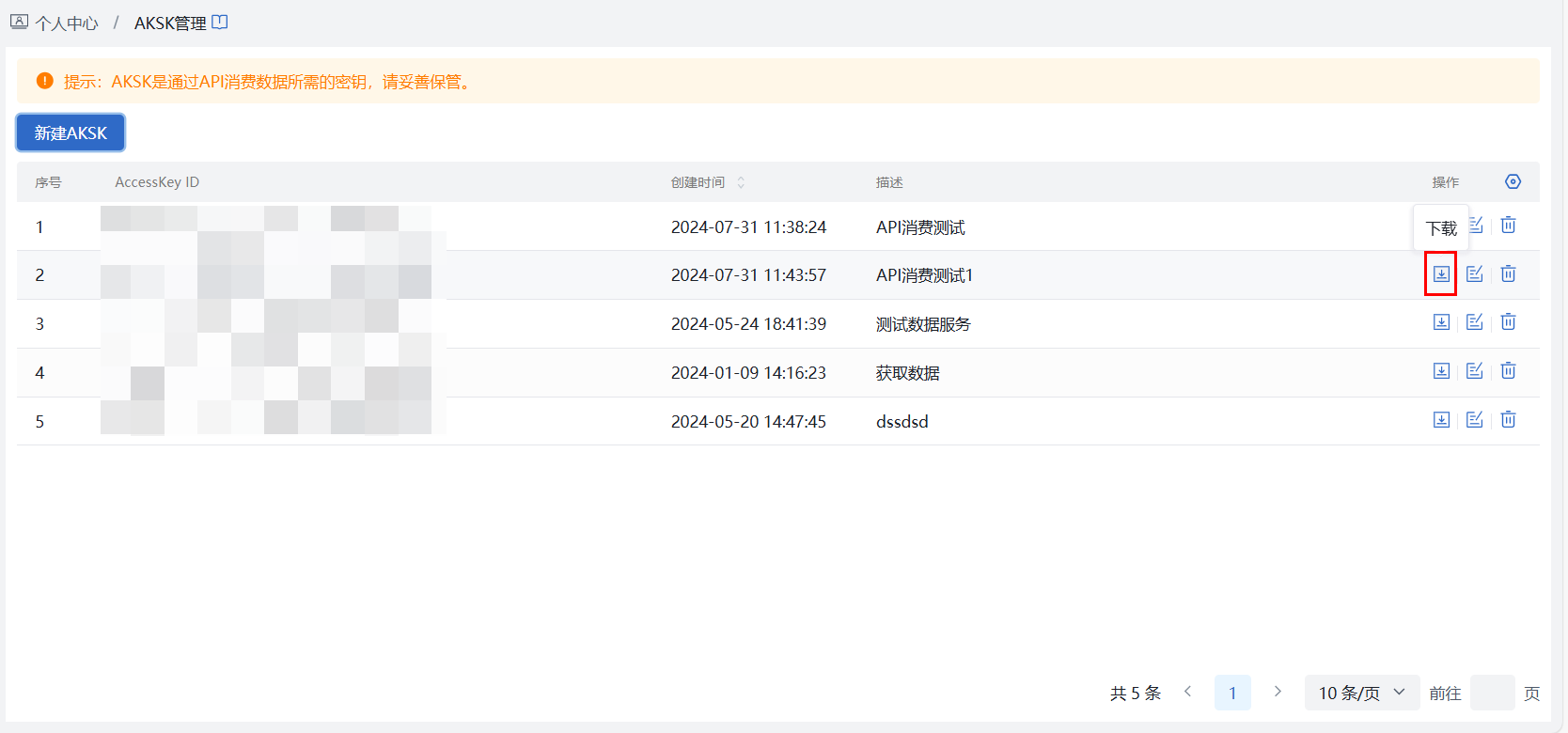Download the AKSK for 获取数据
This screenshot has height=733, width=1568.
pos(1441,371)
